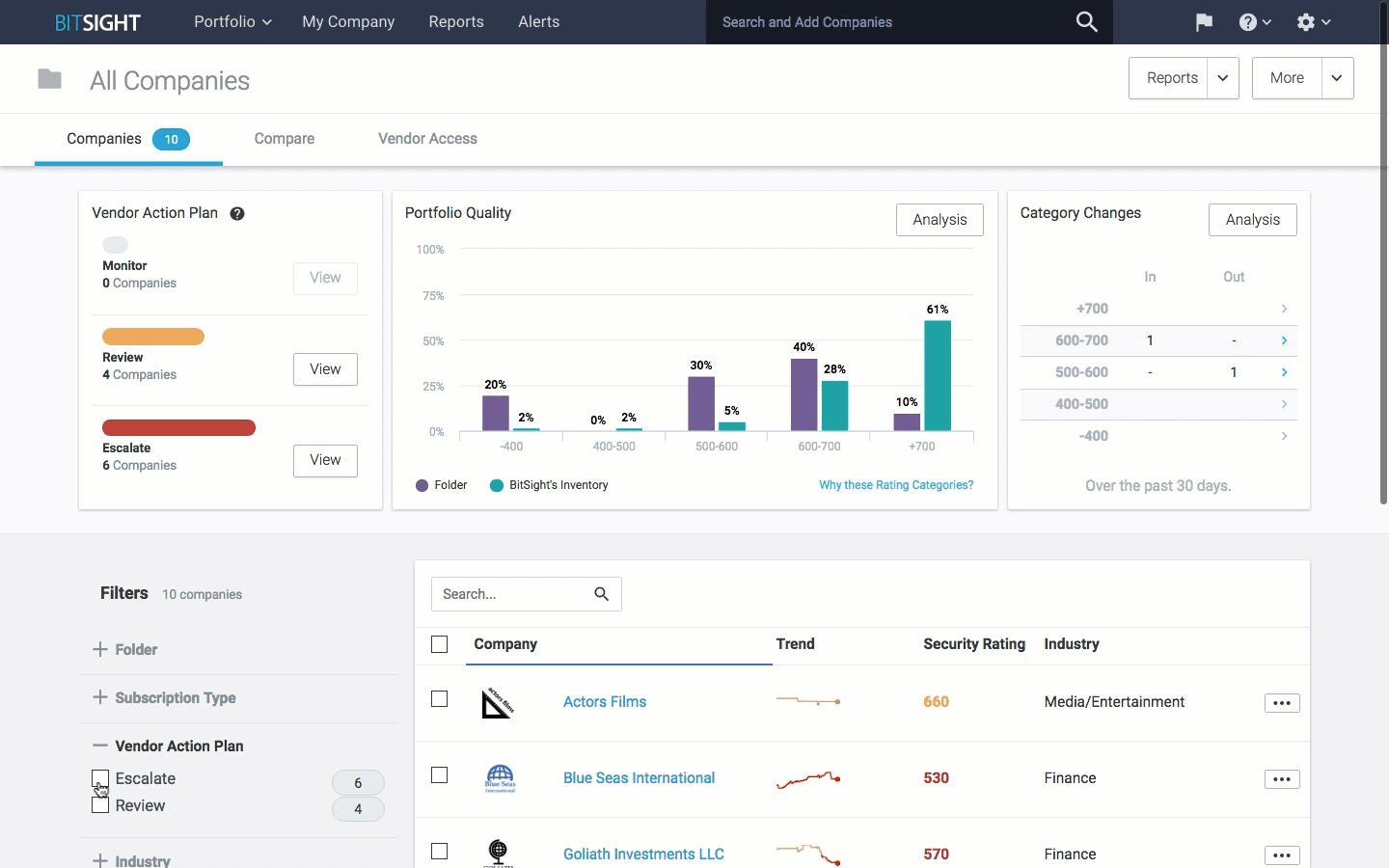This screenshot has width=1389, height=868.
Task: Click the search magnifier in the top bar
Action: 1087,21
